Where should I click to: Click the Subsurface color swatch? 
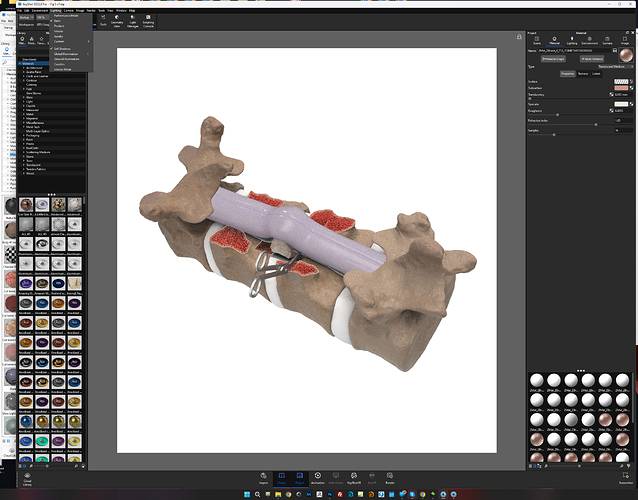(x=621, y=88)
